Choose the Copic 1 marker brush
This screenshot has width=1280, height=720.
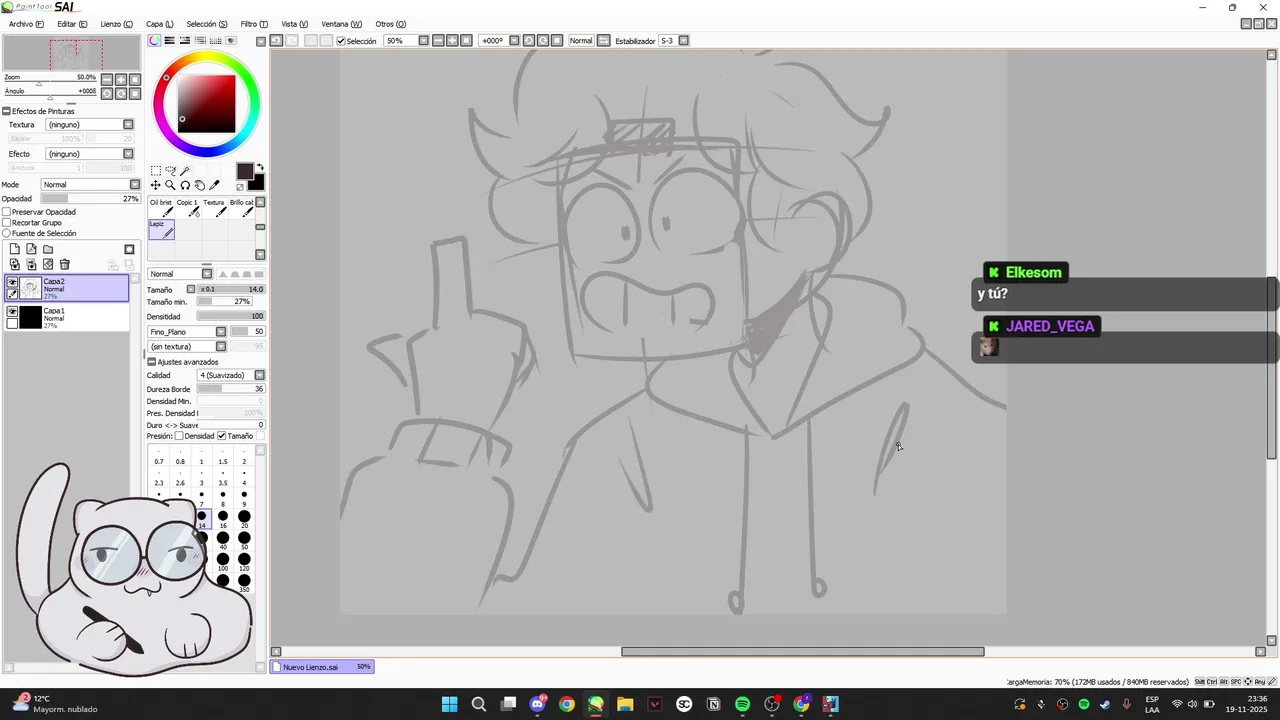point(188,207)
